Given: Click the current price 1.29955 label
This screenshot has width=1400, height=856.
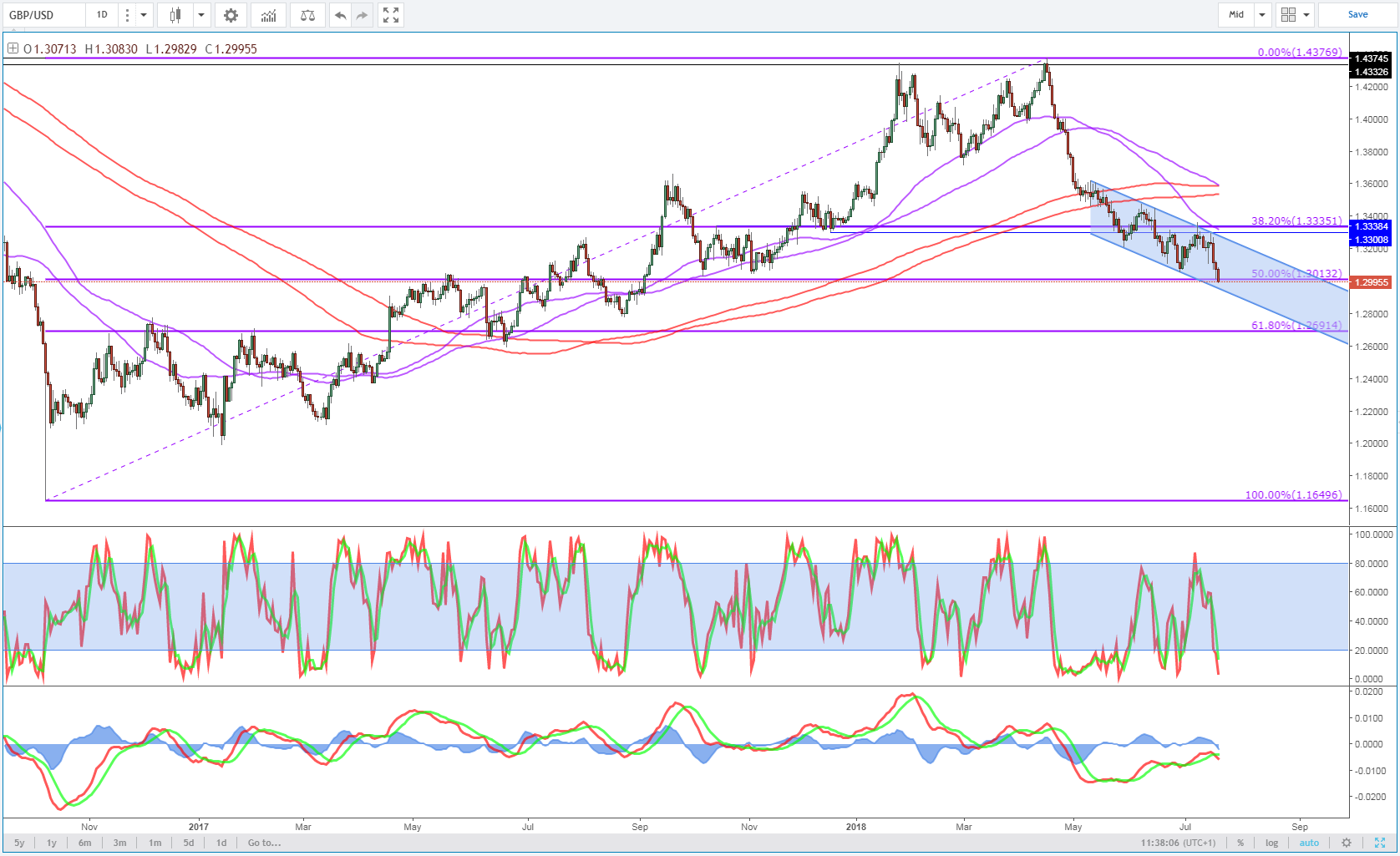Looking at the screenshot, I should [x=1372, y=282].
